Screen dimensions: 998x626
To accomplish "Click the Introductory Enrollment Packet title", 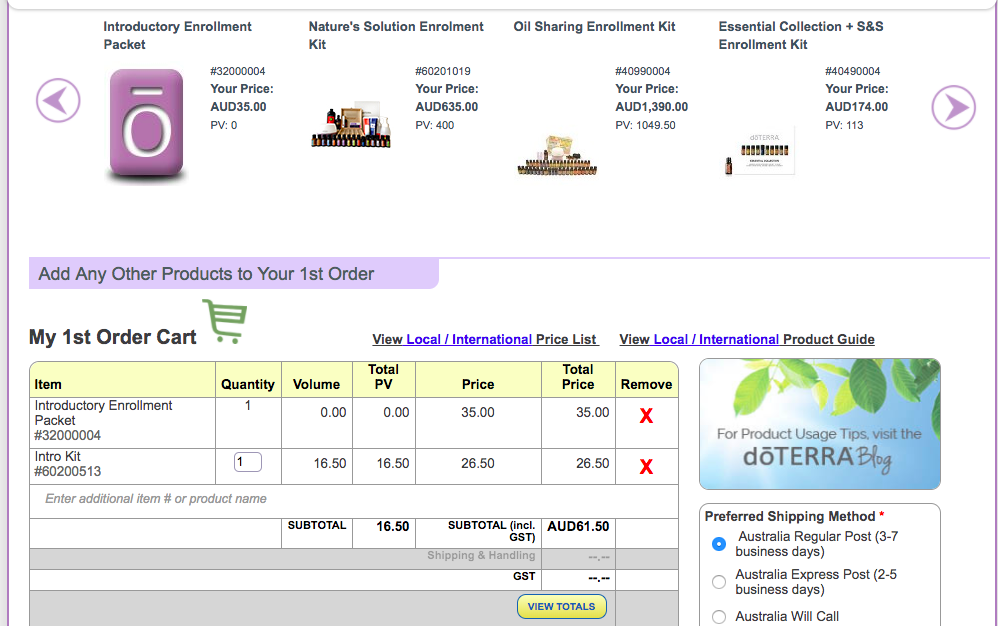I will [178, 36].
